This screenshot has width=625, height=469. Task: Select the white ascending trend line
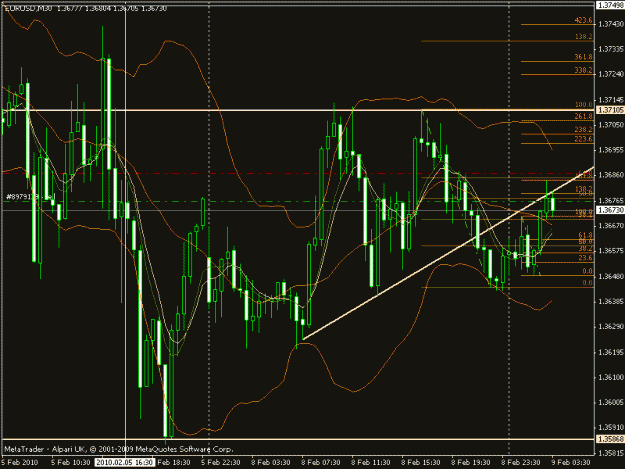[448, 253]
